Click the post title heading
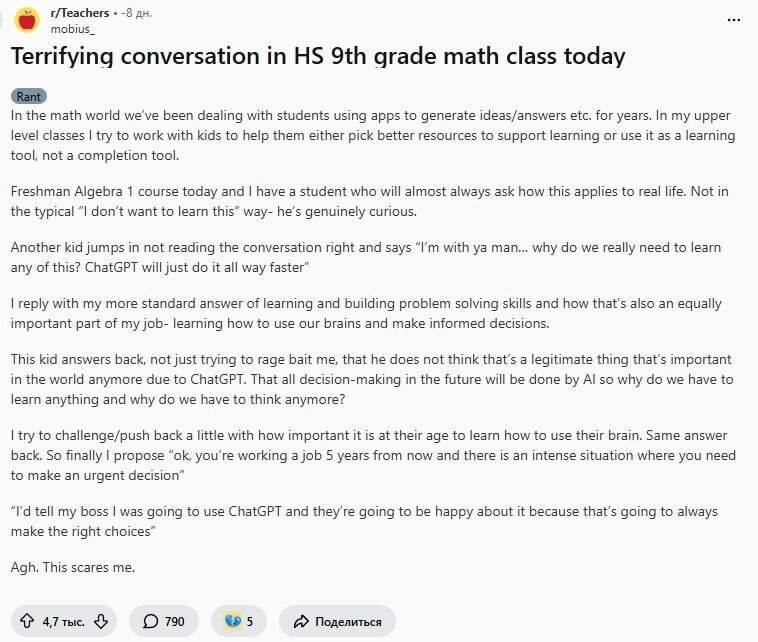The height and width of the screenshot is (642, 758). 318,56
